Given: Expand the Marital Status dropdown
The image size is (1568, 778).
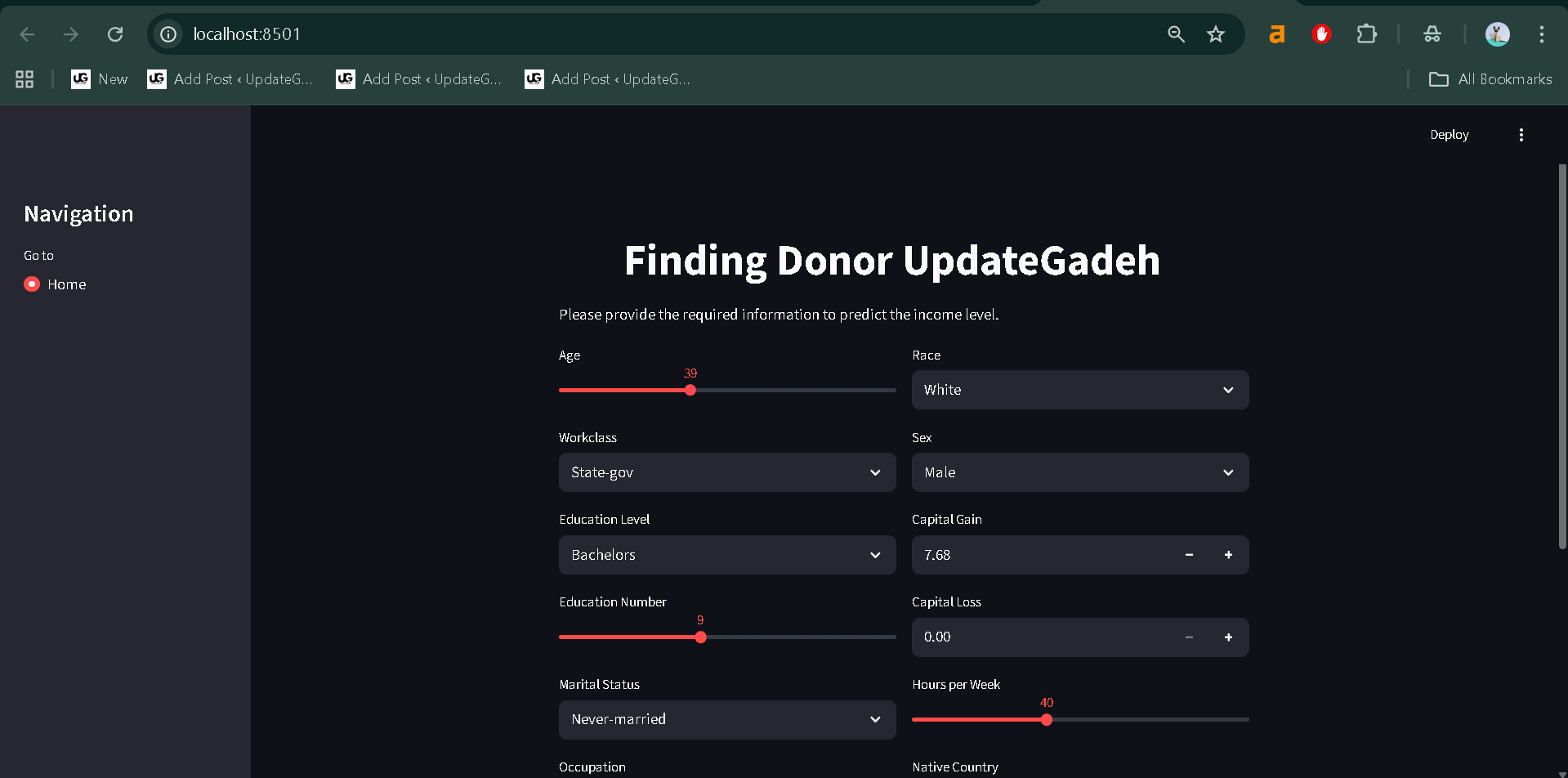Looking at the screenshot, I should tap(726, 719).
